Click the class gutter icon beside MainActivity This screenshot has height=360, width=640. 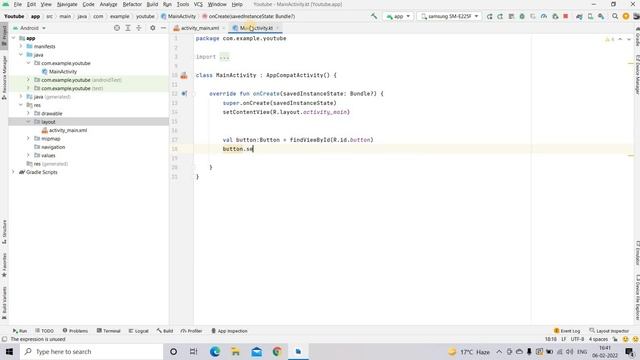point(184,76)
